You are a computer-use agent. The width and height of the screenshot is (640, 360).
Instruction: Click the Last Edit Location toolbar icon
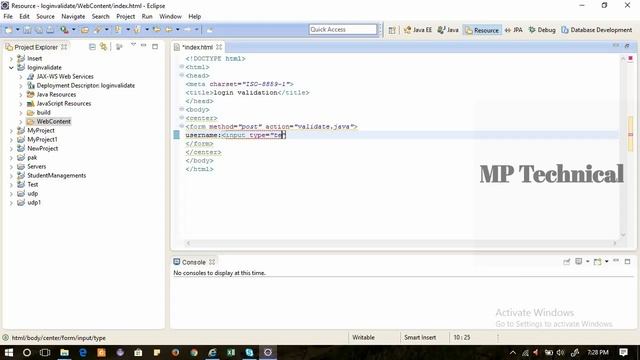156,30
